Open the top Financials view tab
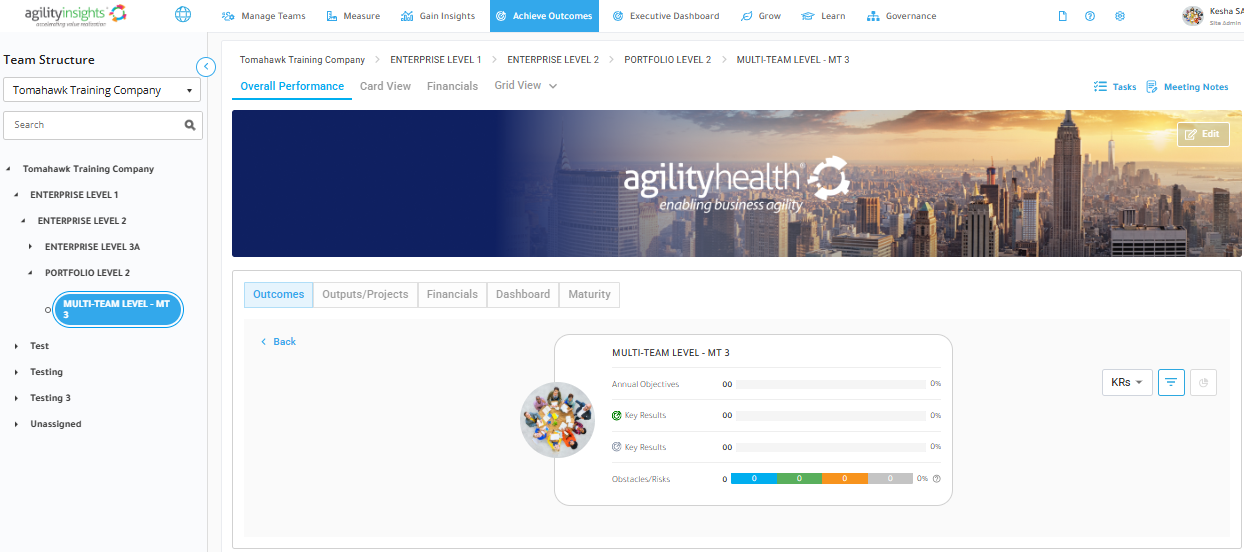This screenshot has width=1244, height=552. (x=452, y=87)
